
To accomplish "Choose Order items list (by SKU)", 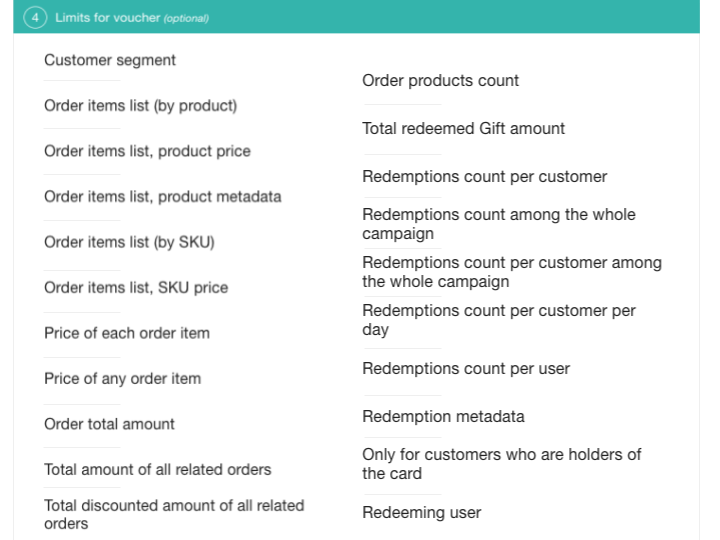I will [129, 242].
